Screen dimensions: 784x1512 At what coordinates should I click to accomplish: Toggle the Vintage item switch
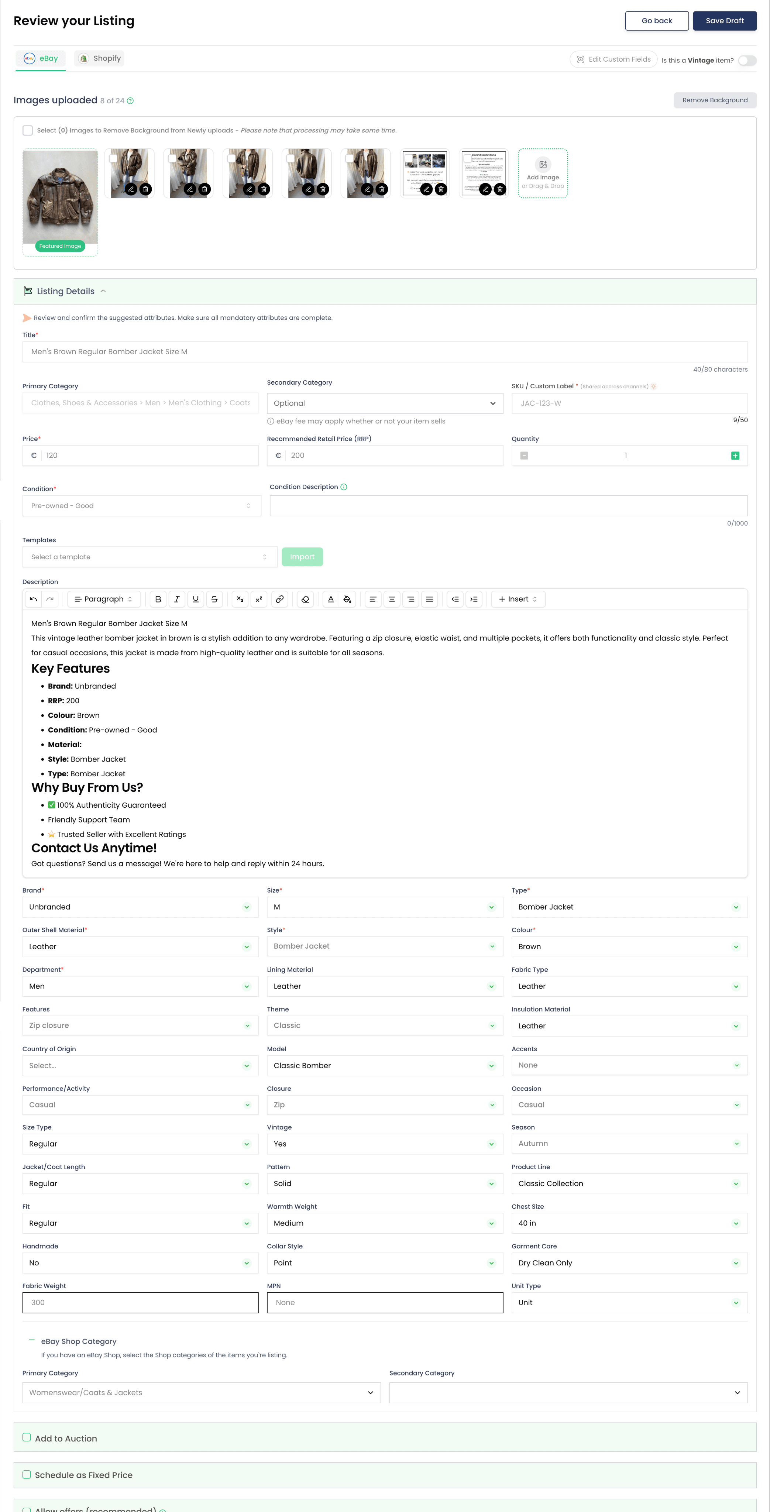[747, 61]
